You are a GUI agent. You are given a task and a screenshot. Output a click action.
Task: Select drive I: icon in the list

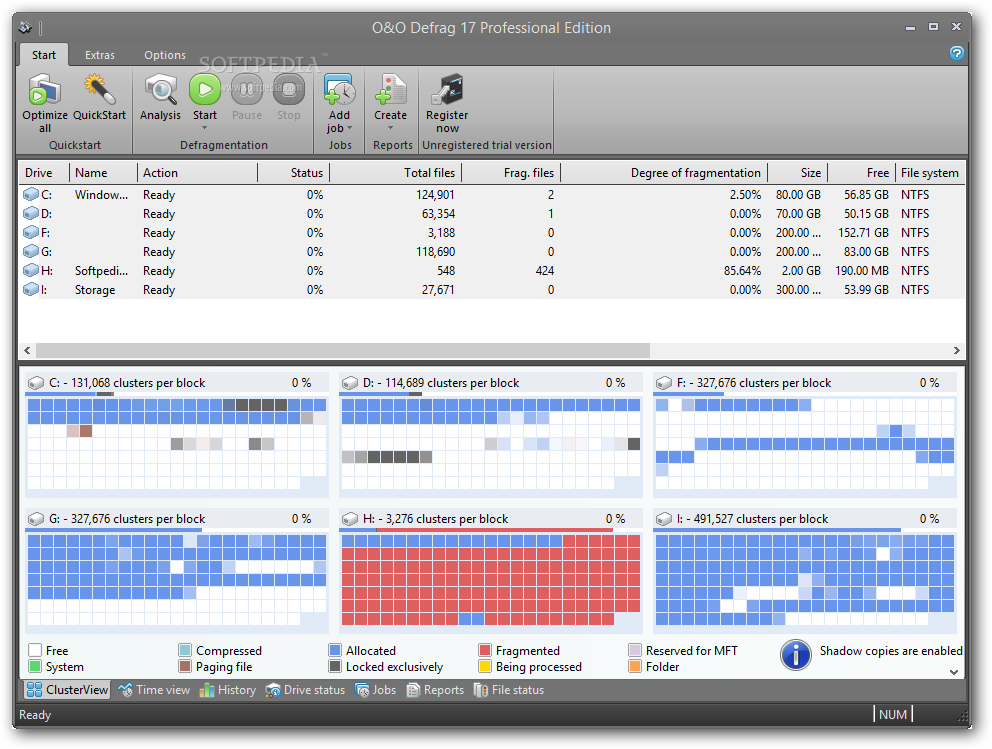coord(31,289)
